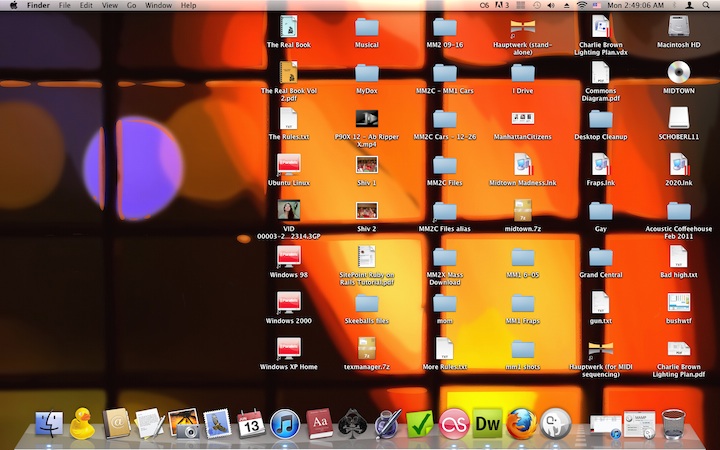Open Firefox browser in the dock
This screenshot has width=720, height=450.
point(520,424)
